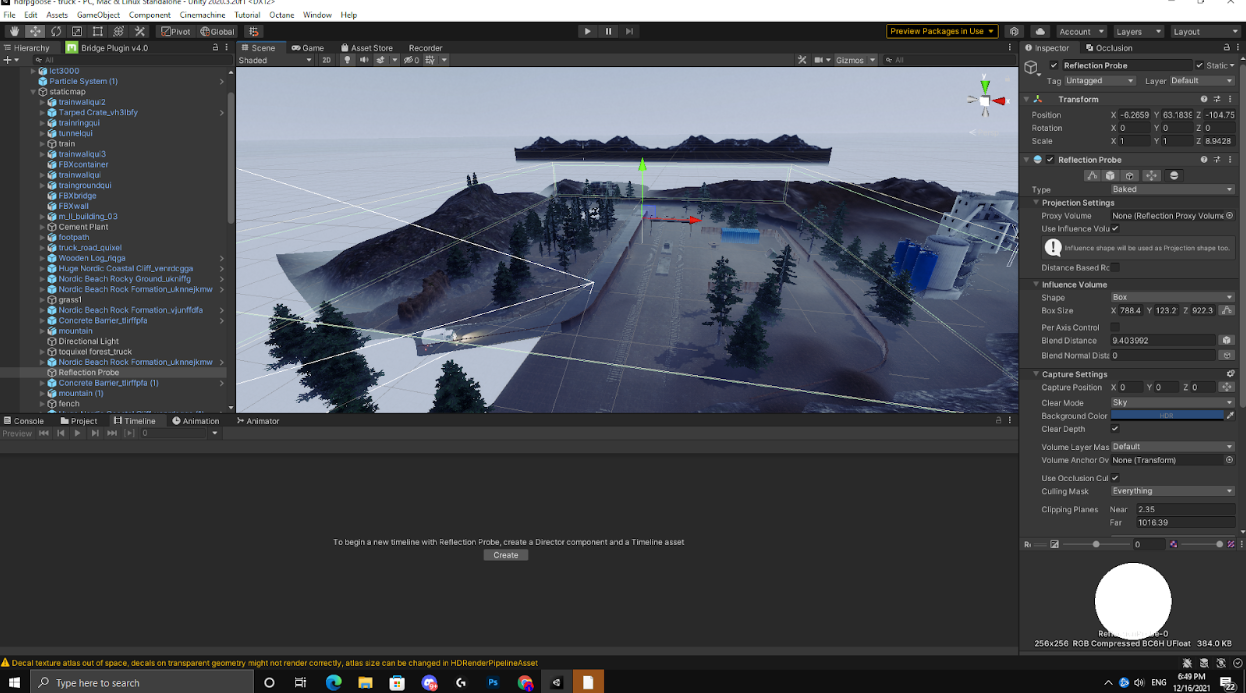Click Preview Packages in Use button

[x=942, y=31]
